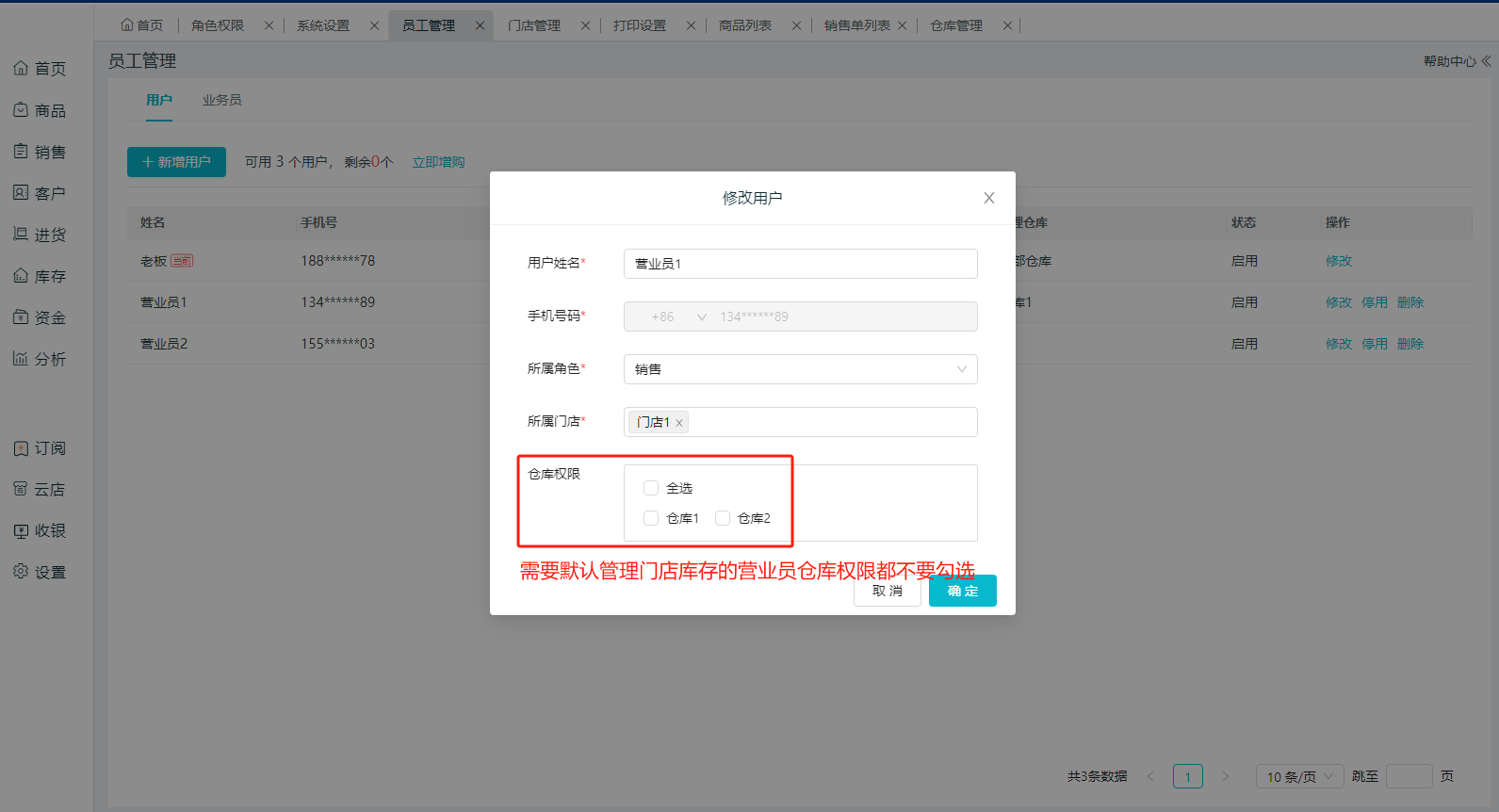The image size is (1499, 812).
Task: Switch to the 系统设置 tab
Action: click(x=323, y=25)
